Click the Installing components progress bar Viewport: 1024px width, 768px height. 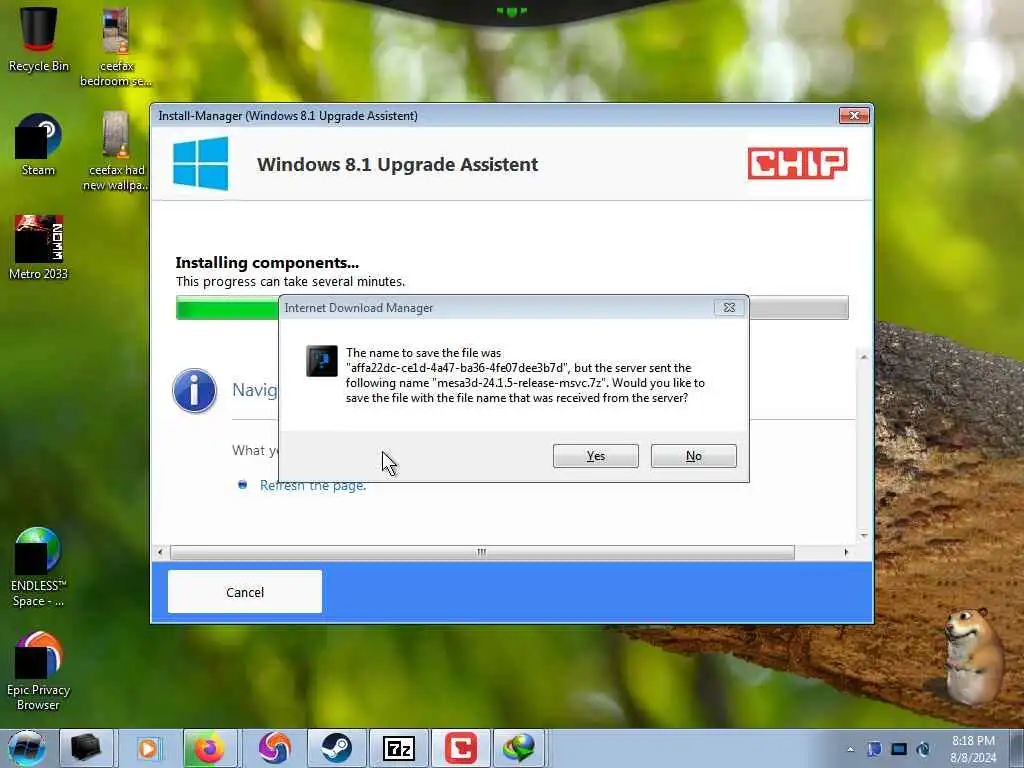click(x=512, y=308)
